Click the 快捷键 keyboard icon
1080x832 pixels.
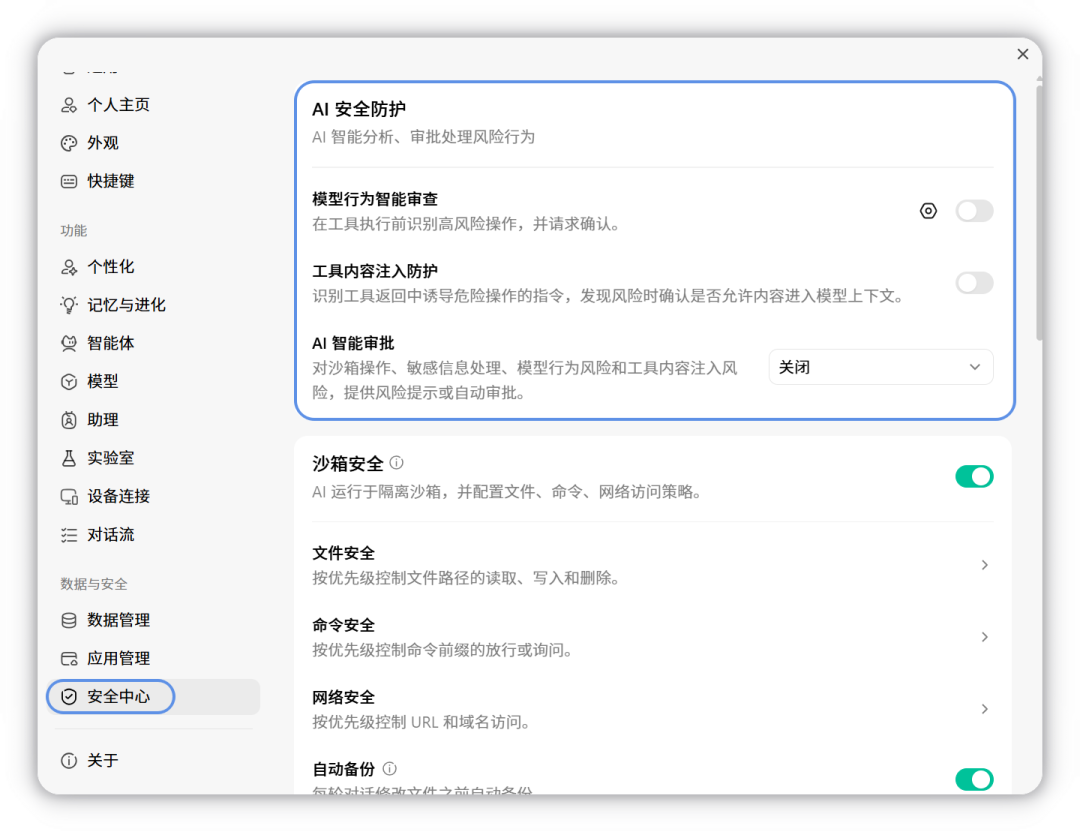pyautogui.click(x=69, y=182)
